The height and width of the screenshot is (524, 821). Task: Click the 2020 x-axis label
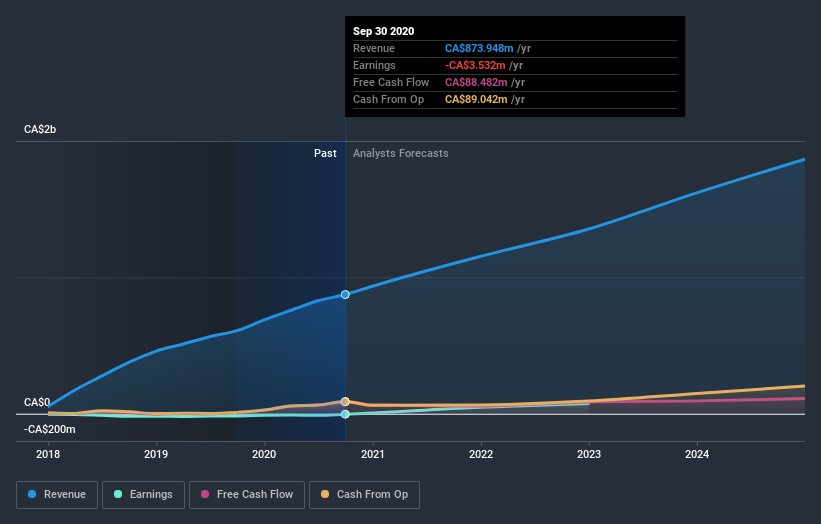(264, 454)
